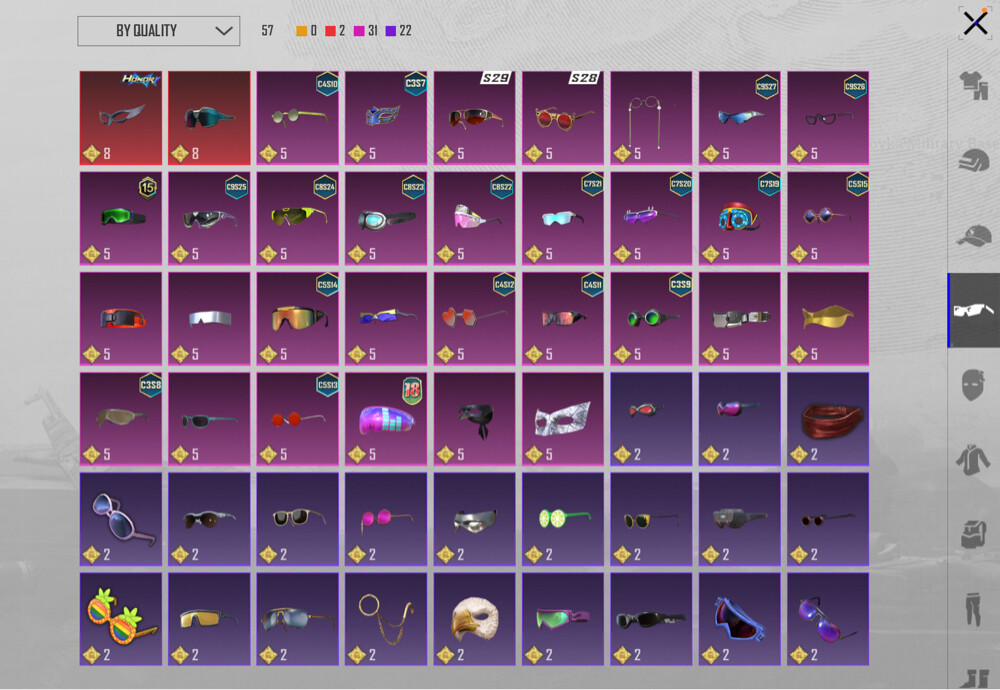The width and height of the screenshot is (1000, 690).
Task: Select the C5S15 hexagon glasses item
Action: point(828,218)
